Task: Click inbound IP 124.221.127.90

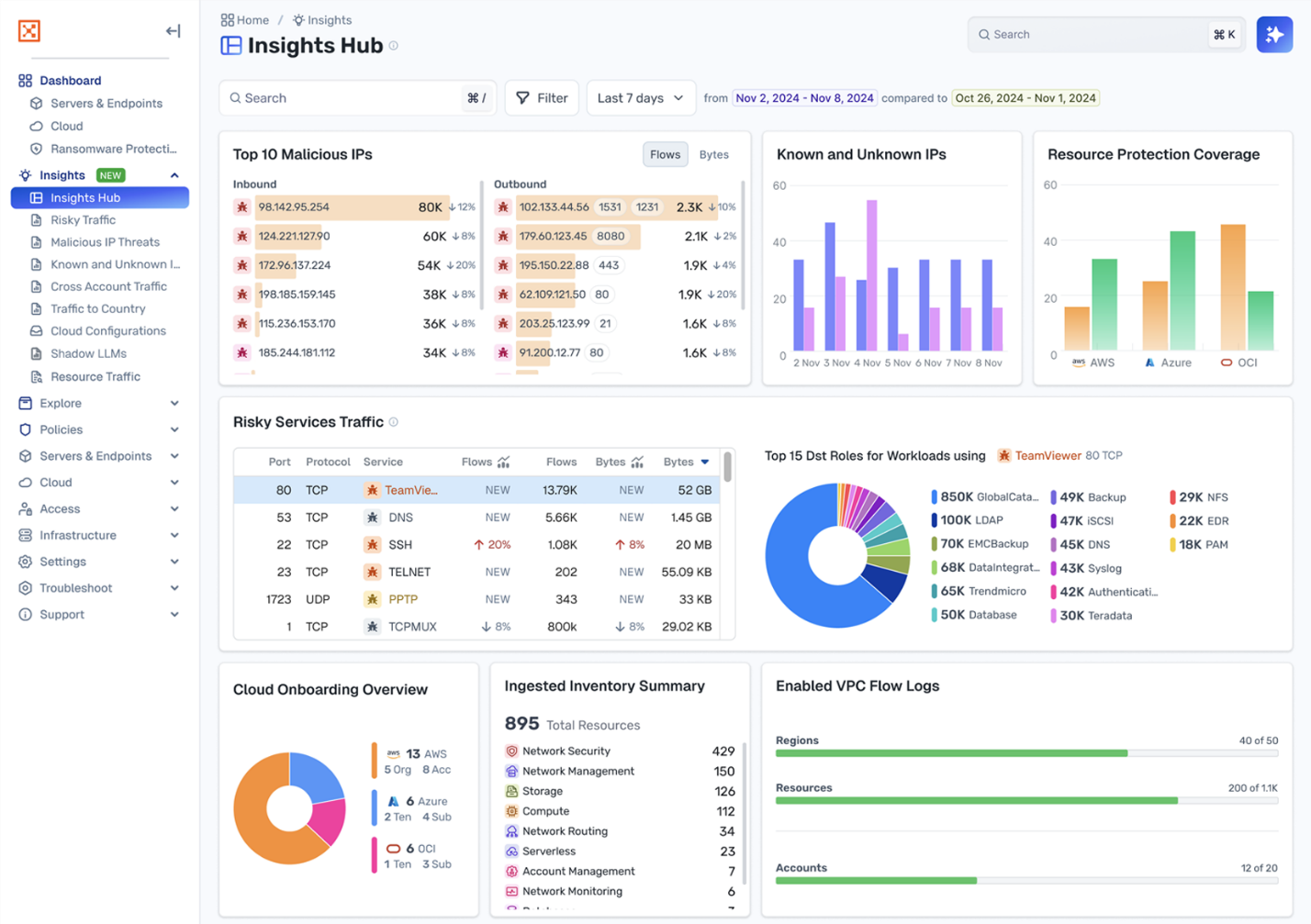Action: [x=294, y=237]
